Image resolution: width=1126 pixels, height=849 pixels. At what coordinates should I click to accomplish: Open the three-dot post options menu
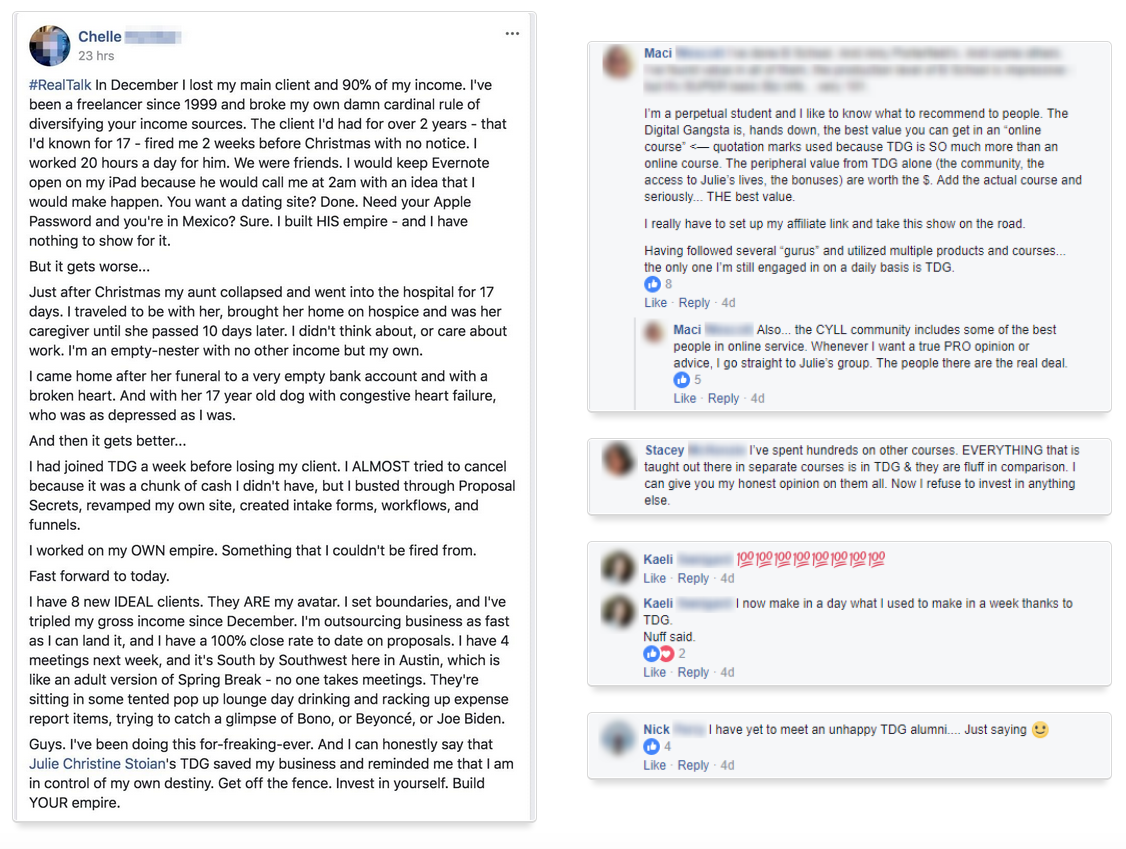tap(512, 34)
